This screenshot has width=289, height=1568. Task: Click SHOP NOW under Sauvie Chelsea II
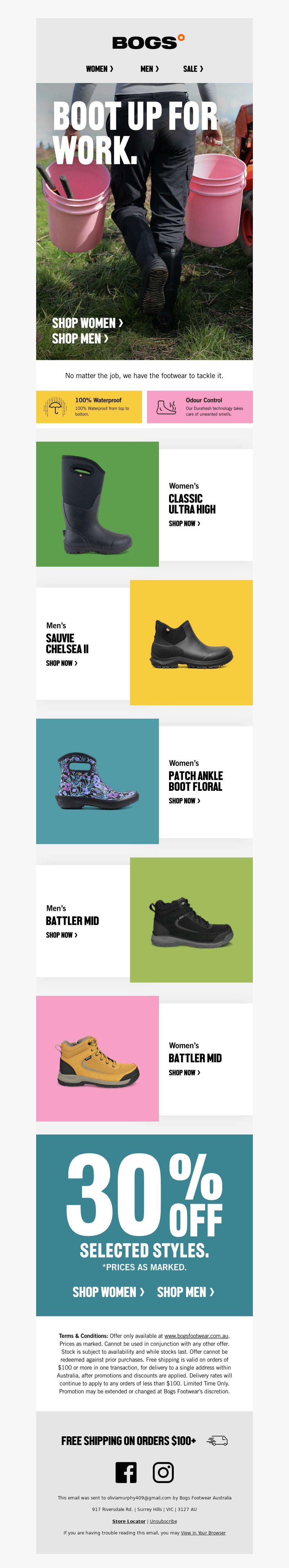click(x=61, y=663)
